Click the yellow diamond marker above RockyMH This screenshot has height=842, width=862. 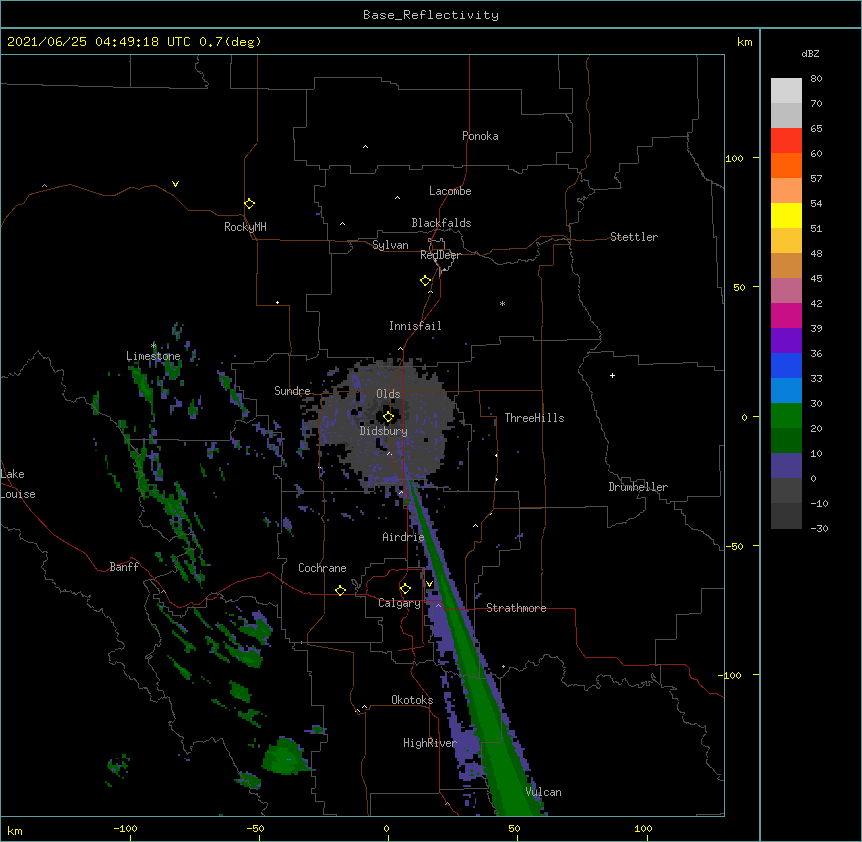click(x=249, y=204)
